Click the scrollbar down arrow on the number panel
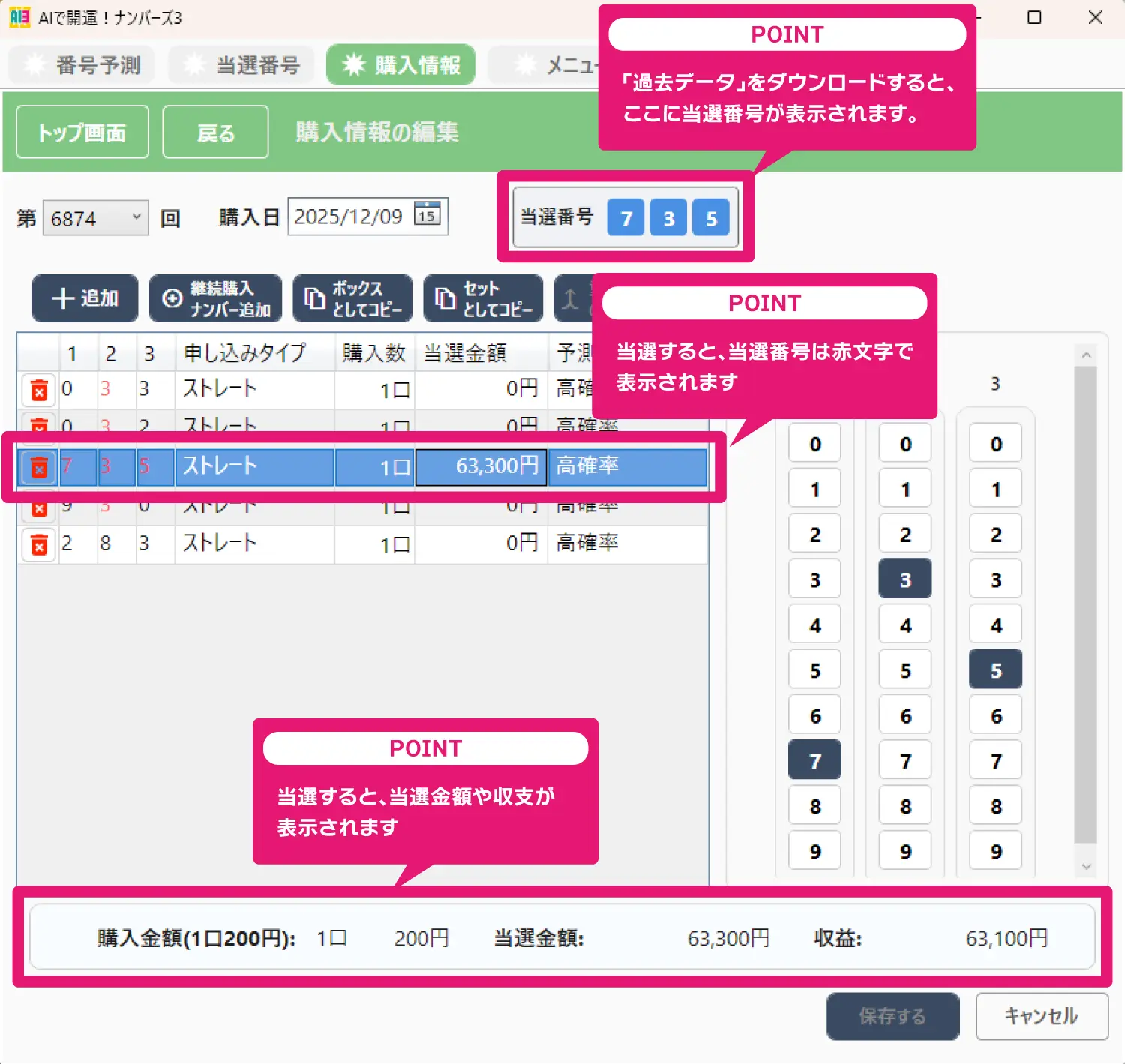 [1087, 868]
